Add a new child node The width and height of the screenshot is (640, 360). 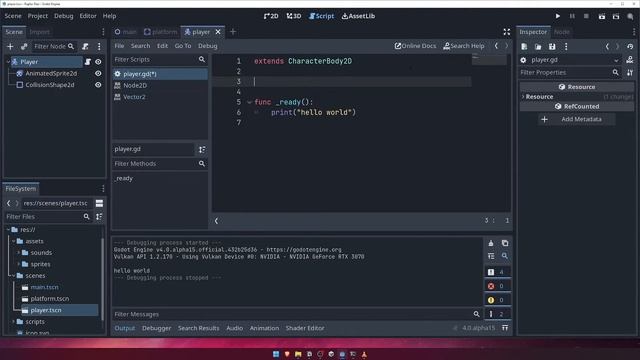coord(10,47)
